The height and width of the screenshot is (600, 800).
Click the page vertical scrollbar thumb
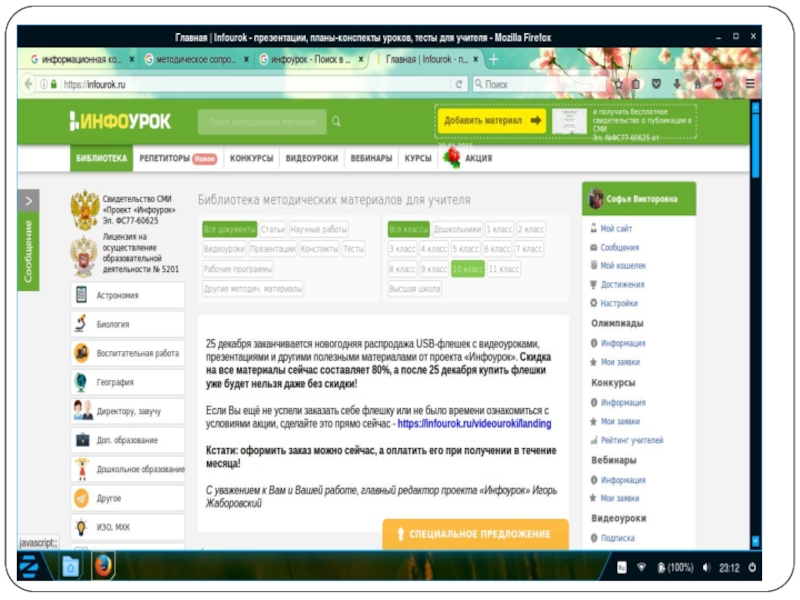point(756,145)
